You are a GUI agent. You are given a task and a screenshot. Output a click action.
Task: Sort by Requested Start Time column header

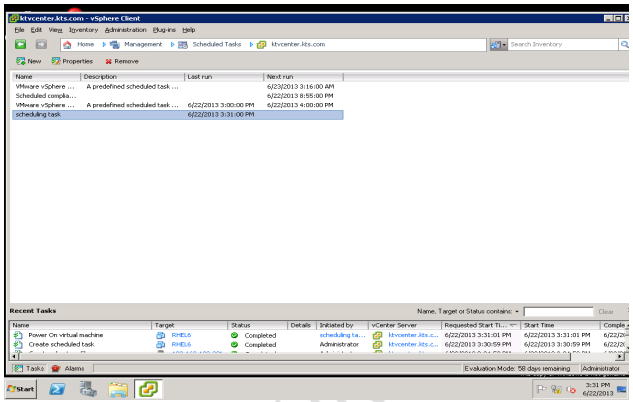481,325
